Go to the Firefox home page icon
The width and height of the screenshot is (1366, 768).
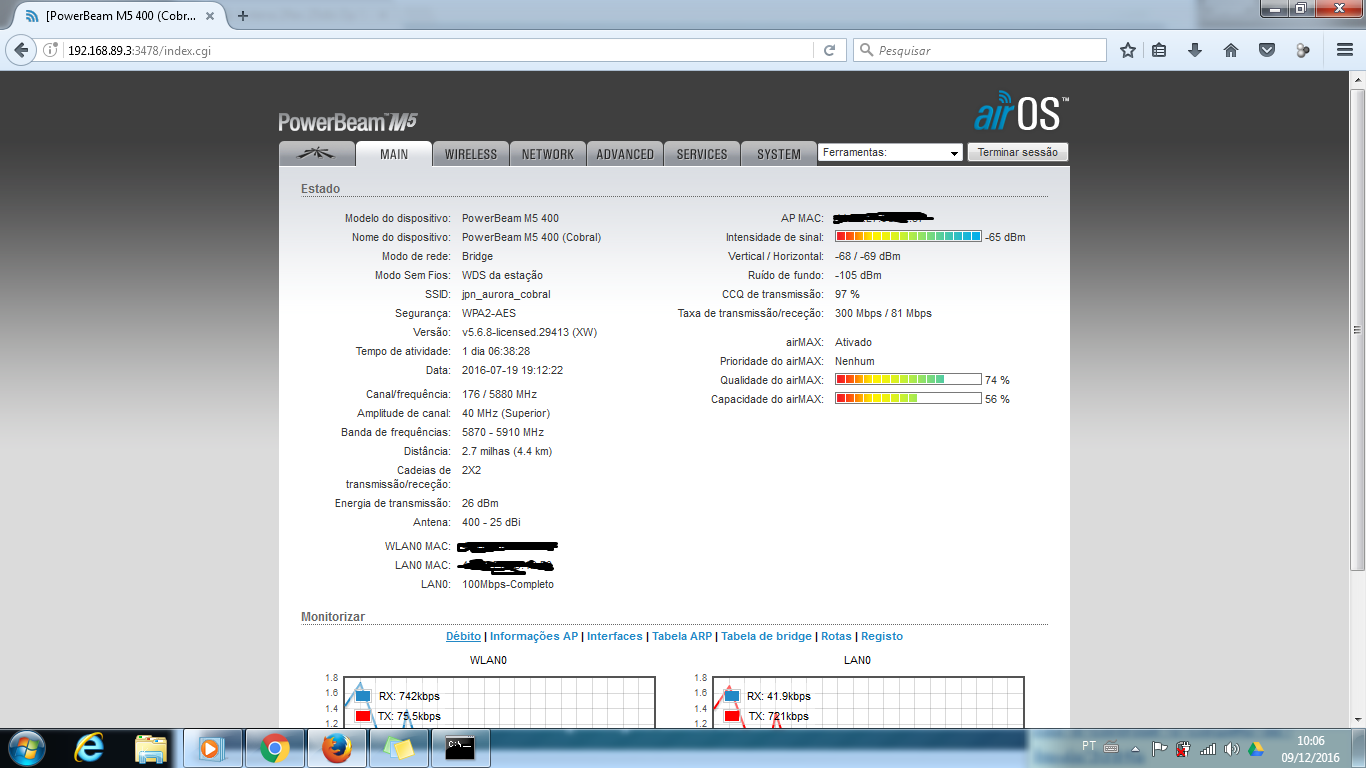pyautogui.click(x=1231, y=50)
